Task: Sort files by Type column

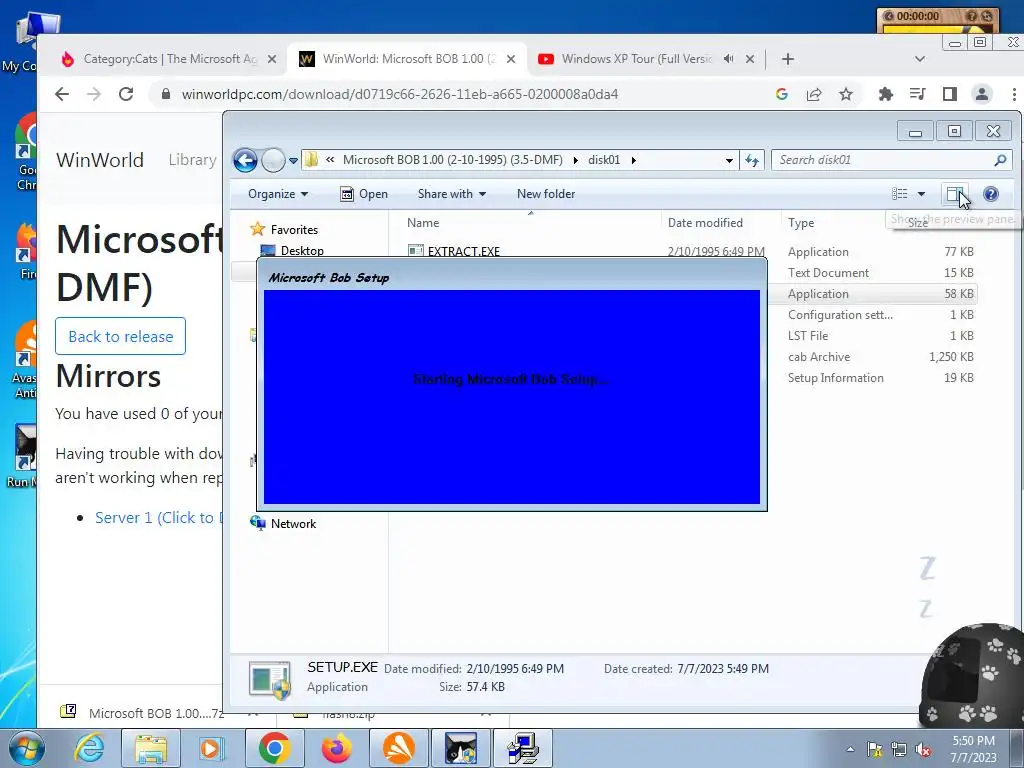Action: 801,223
